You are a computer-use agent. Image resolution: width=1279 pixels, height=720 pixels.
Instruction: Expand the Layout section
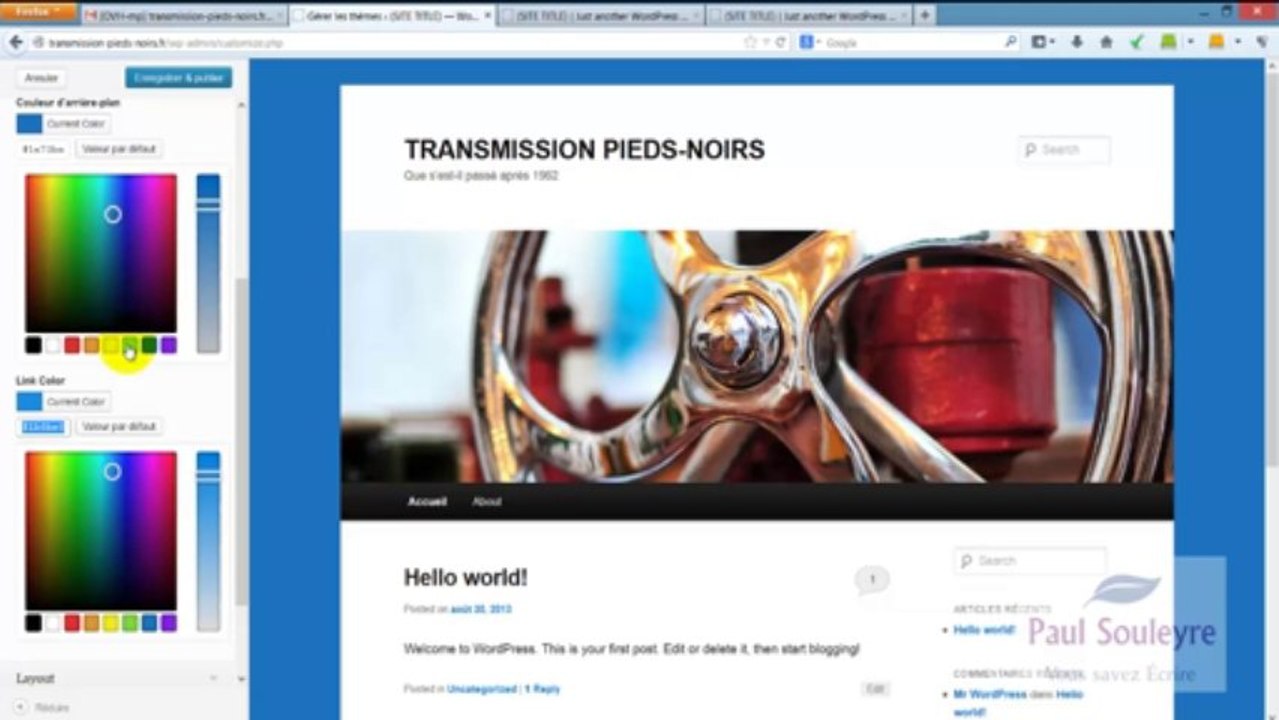[122, 678]
